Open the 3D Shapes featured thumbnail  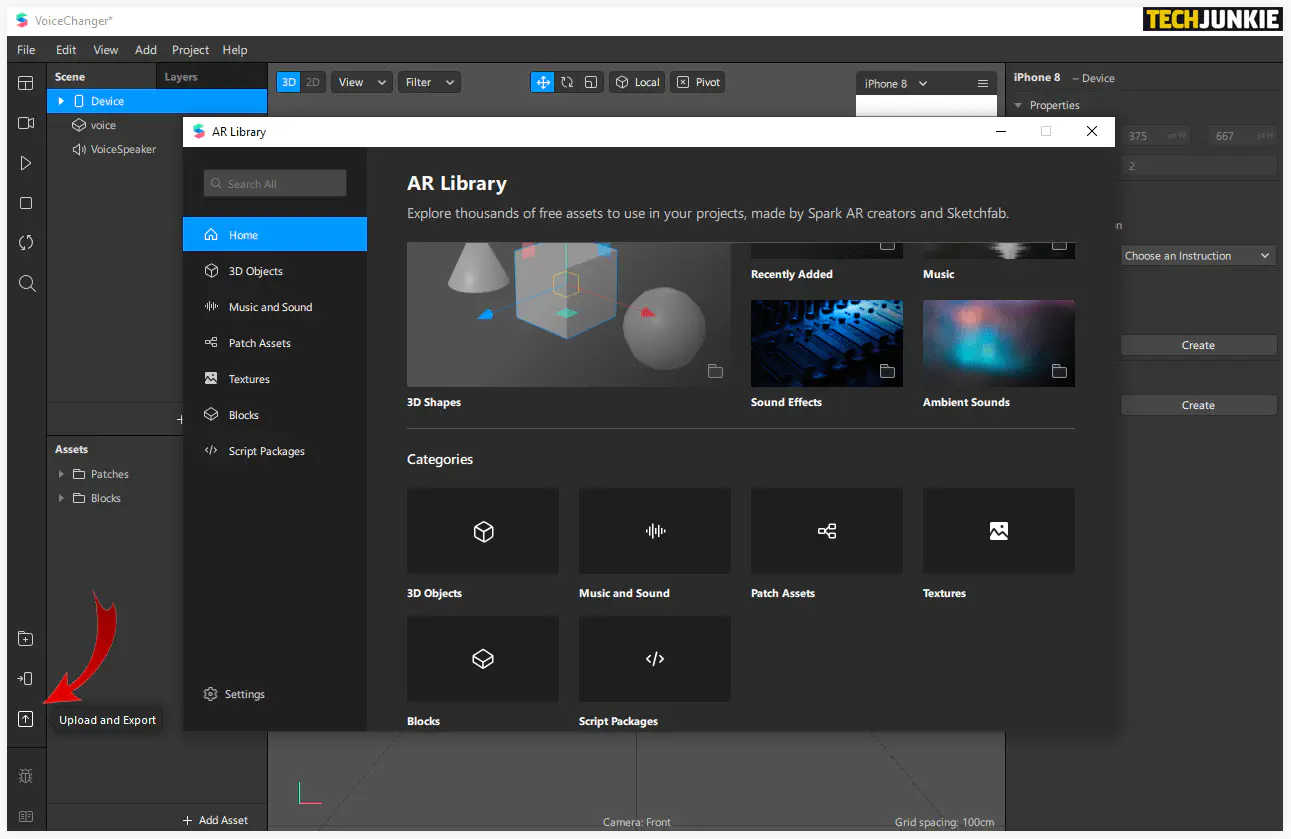click(569, 314)
